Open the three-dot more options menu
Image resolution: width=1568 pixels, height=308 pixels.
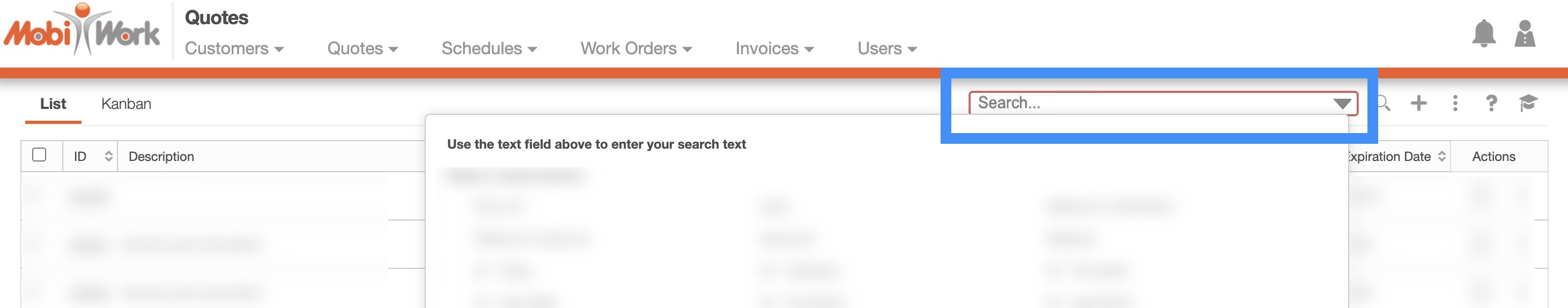pos(1455,103)
